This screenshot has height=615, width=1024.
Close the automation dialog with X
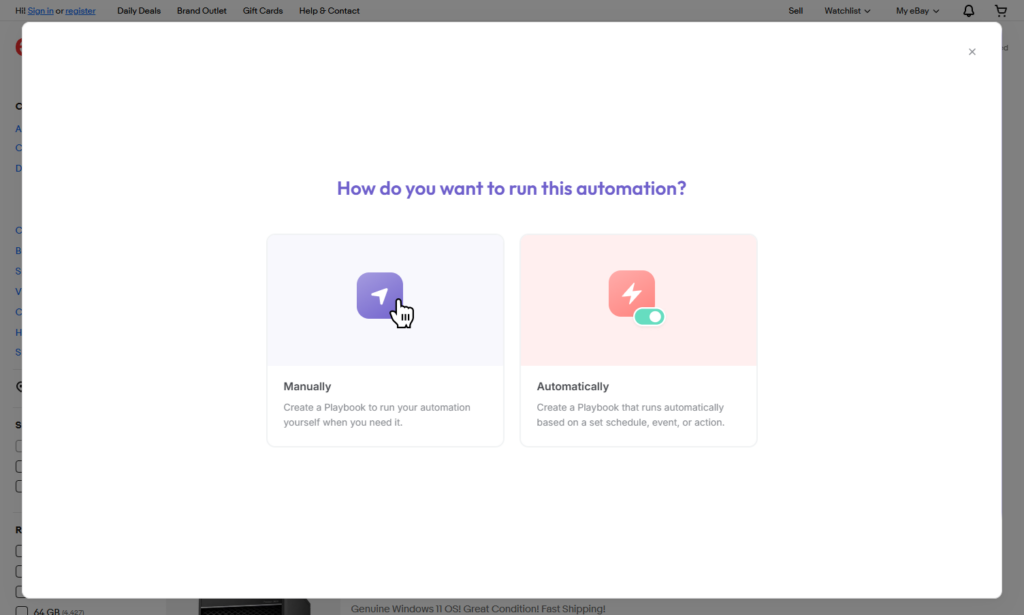(x=971, y=52)
